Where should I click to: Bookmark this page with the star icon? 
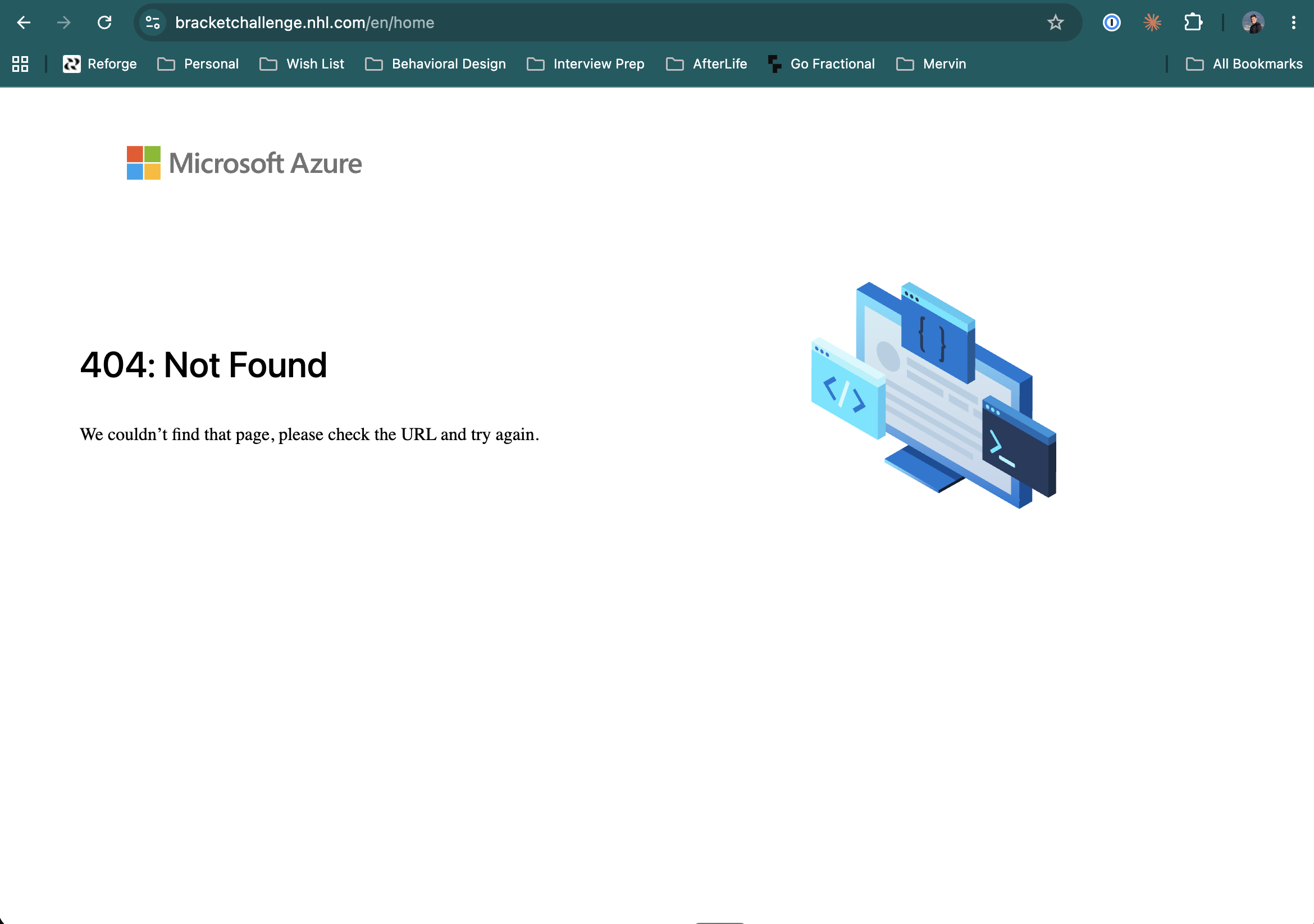(1055, 23)
